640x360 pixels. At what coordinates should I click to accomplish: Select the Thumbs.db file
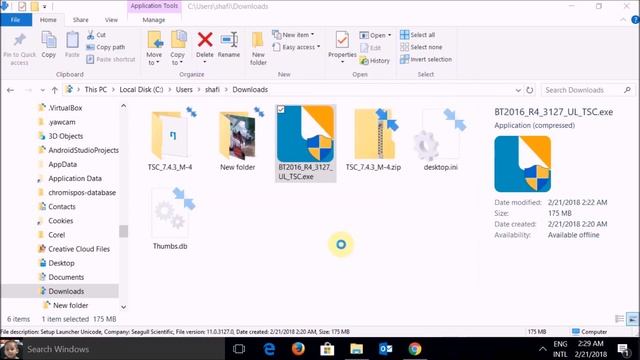pos(170,218)
